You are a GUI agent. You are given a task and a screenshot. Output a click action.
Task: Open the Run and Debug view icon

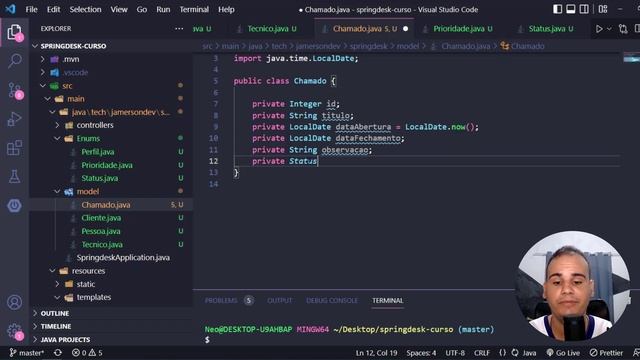[x=14, y=119]
